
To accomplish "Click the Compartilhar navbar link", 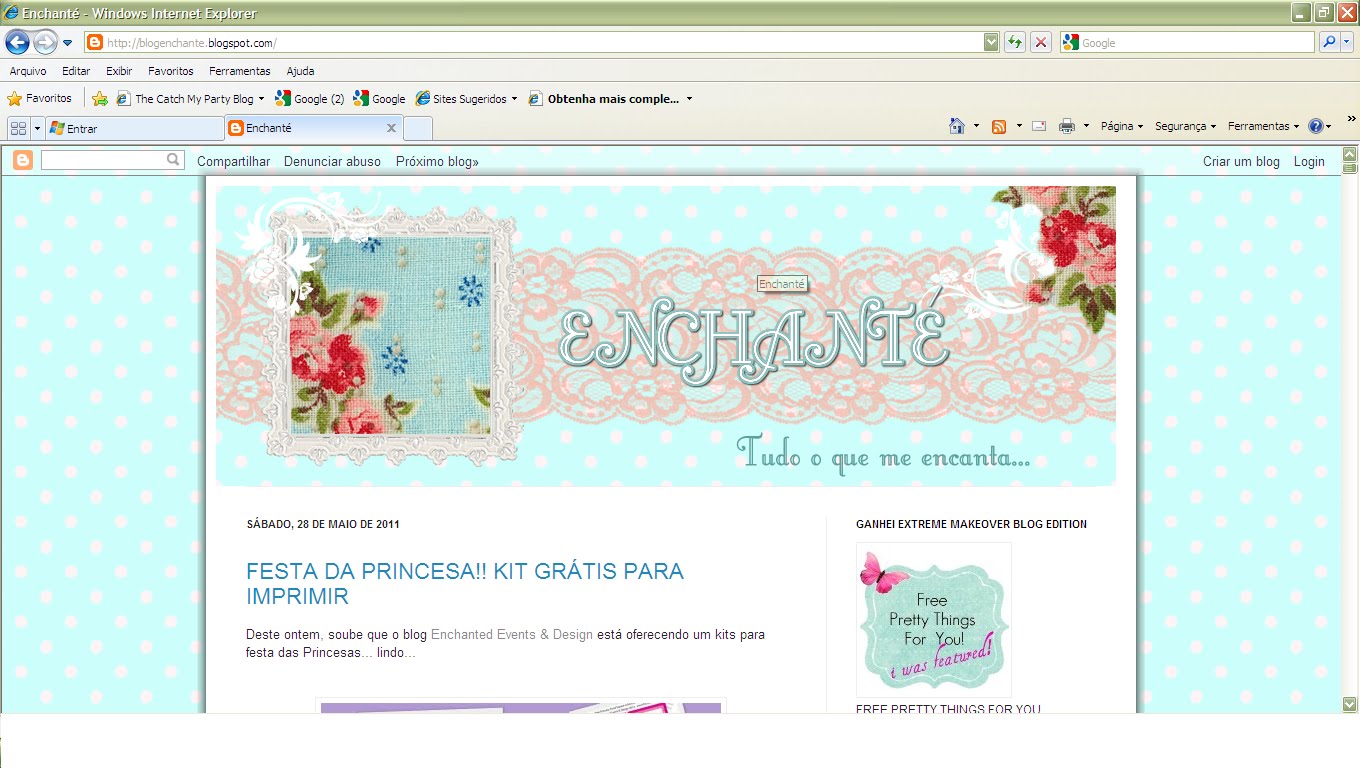I will click(x=233, y=161).
